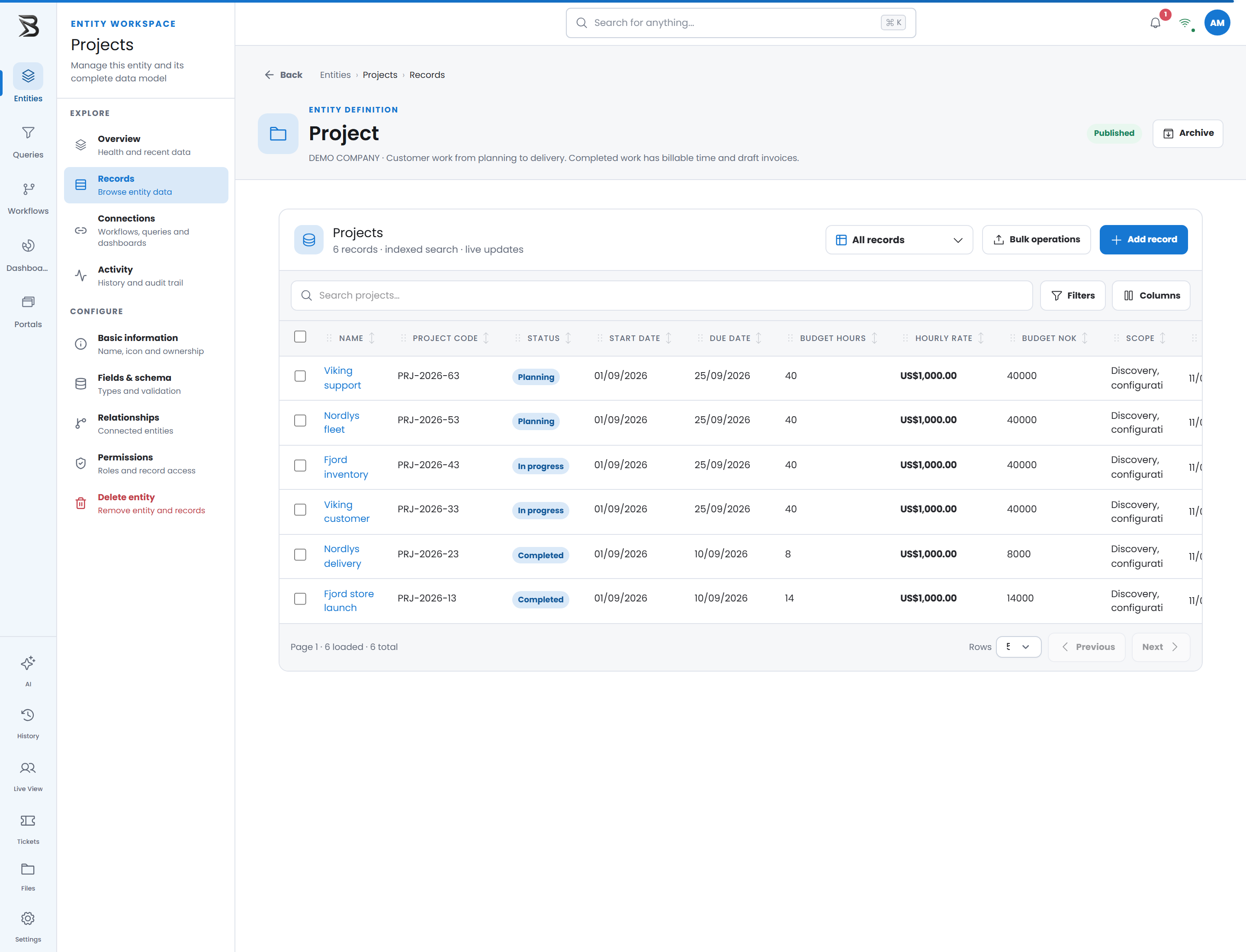Open Bulk operations
1246x952 pixels.
pyautogui.click(x=1036, y=240)
